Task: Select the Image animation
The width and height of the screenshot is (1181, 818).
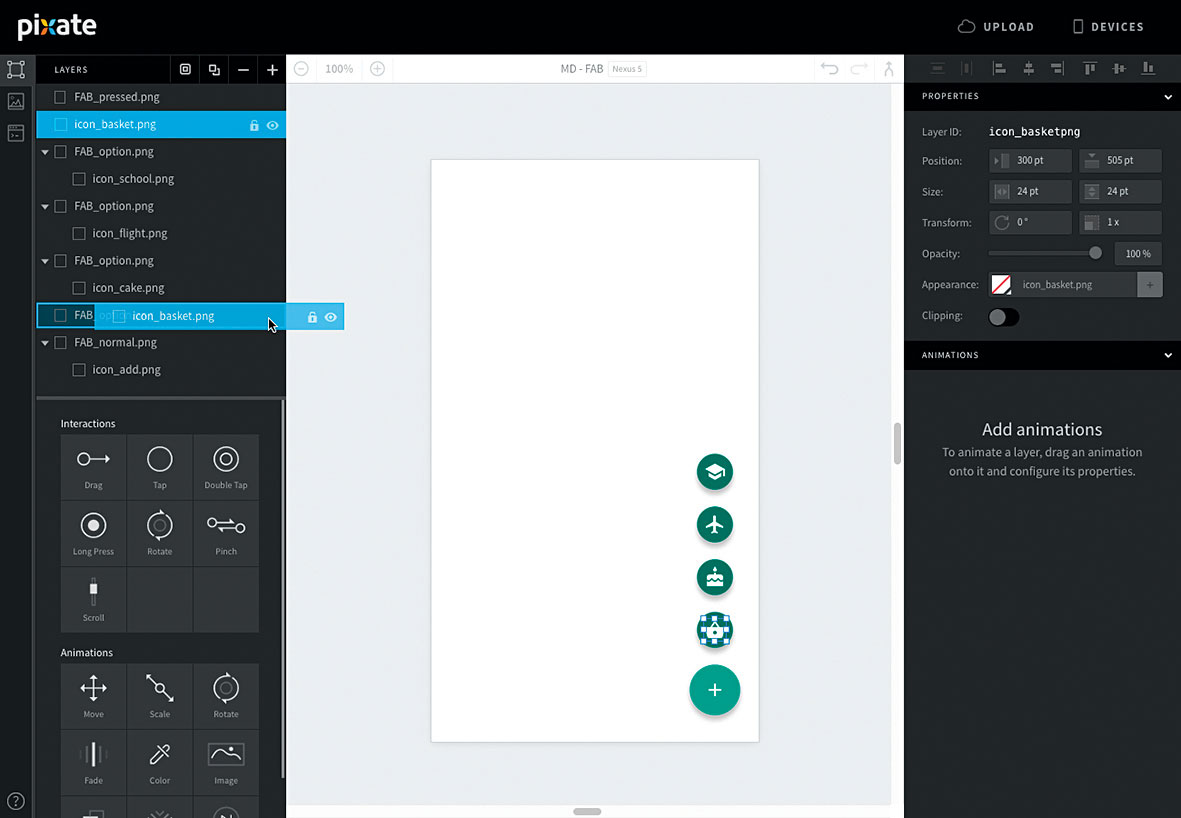Action: 226,762
